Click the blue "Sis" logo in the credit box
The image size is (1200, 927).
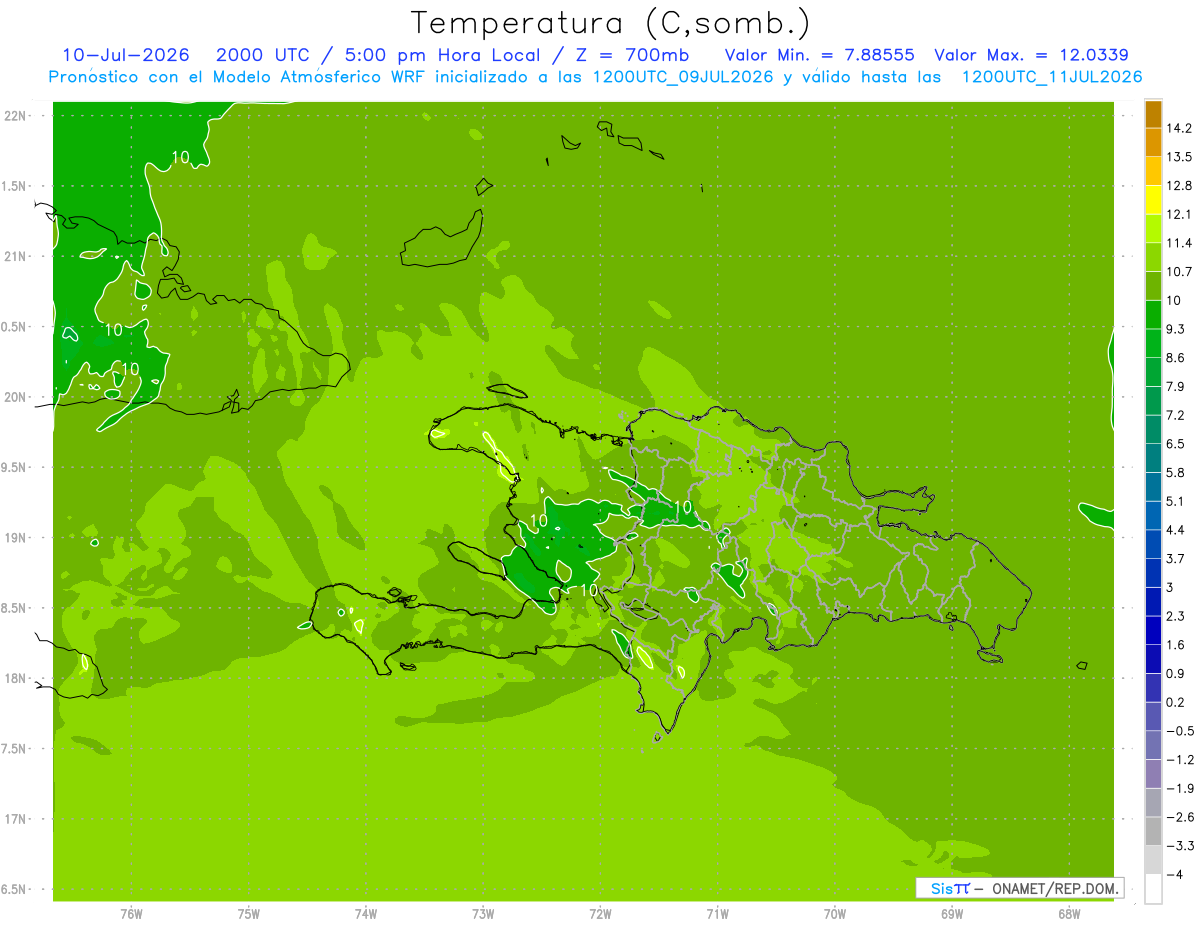point(941,888)
